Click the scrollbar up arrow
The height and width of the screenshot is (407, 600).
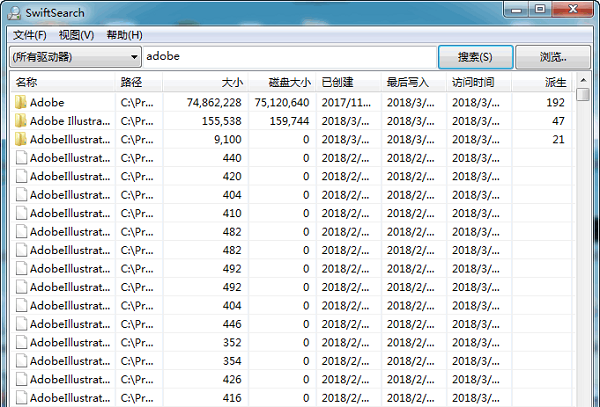point(583,80)
